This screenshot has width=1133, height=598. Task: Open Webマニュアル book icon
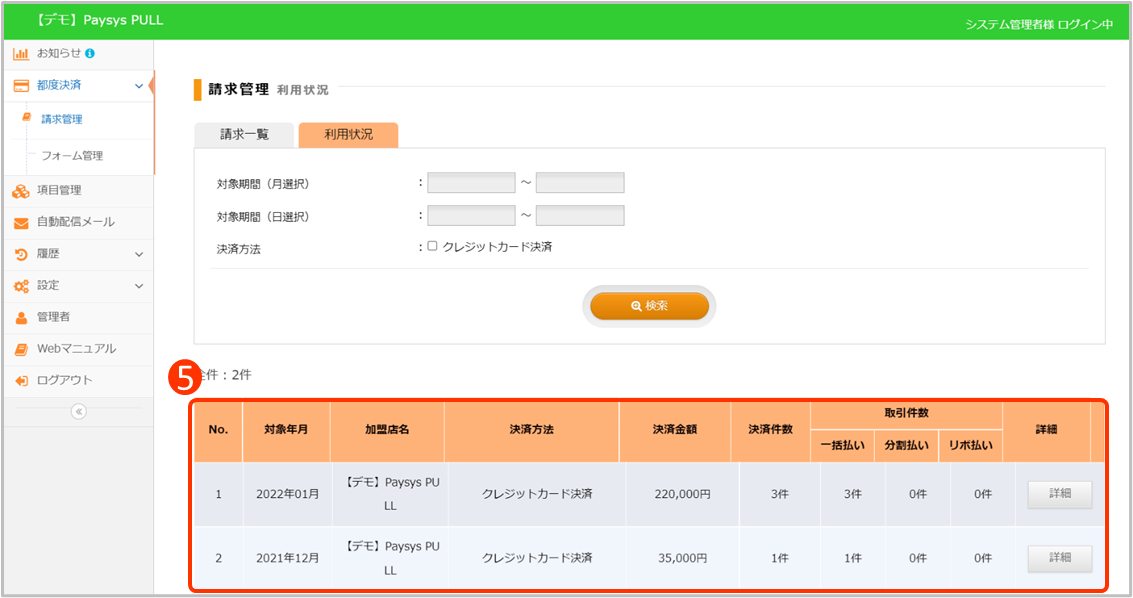click(x=20, y=349)
